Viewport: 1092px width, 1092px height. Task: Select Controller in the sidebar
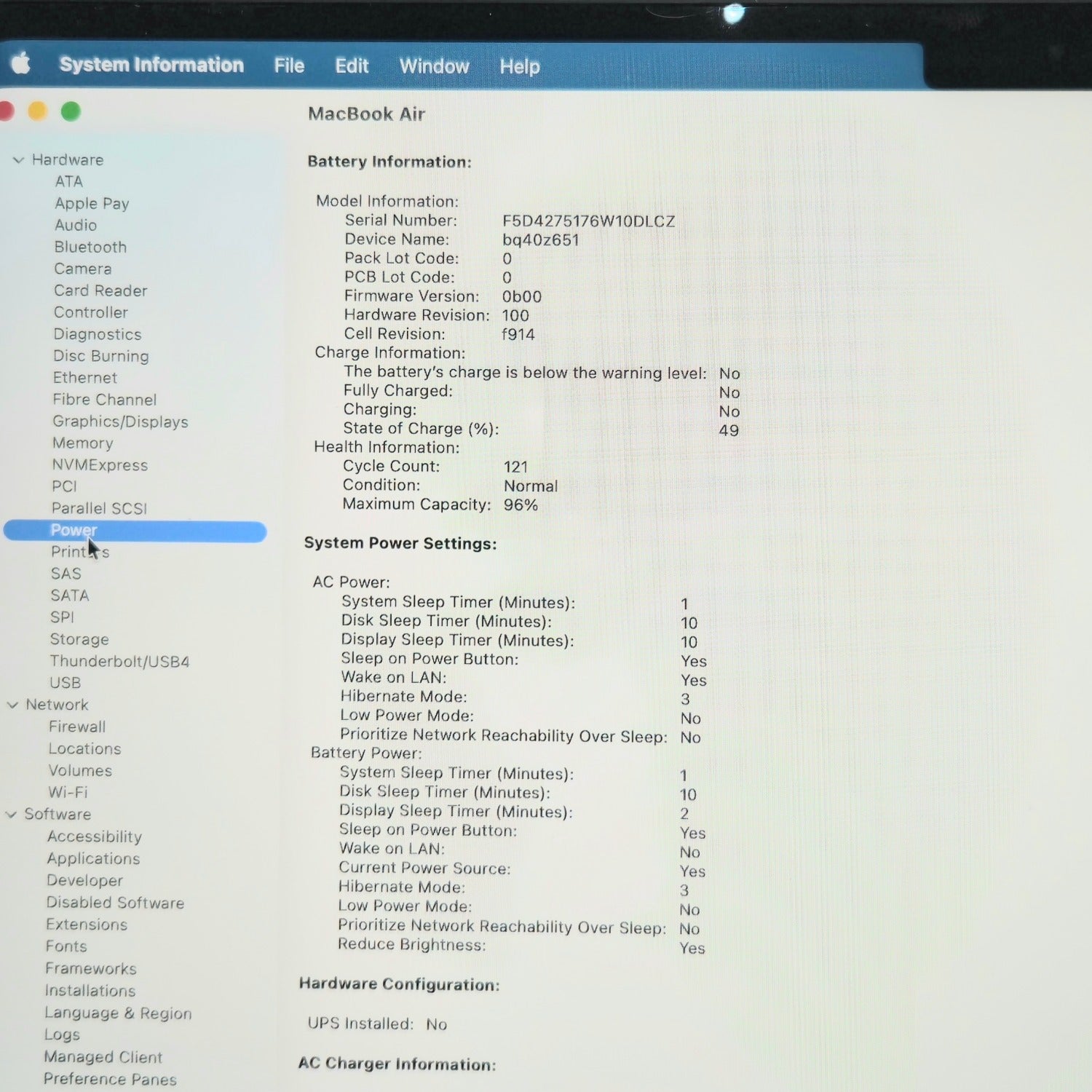[x=91, y=312]
